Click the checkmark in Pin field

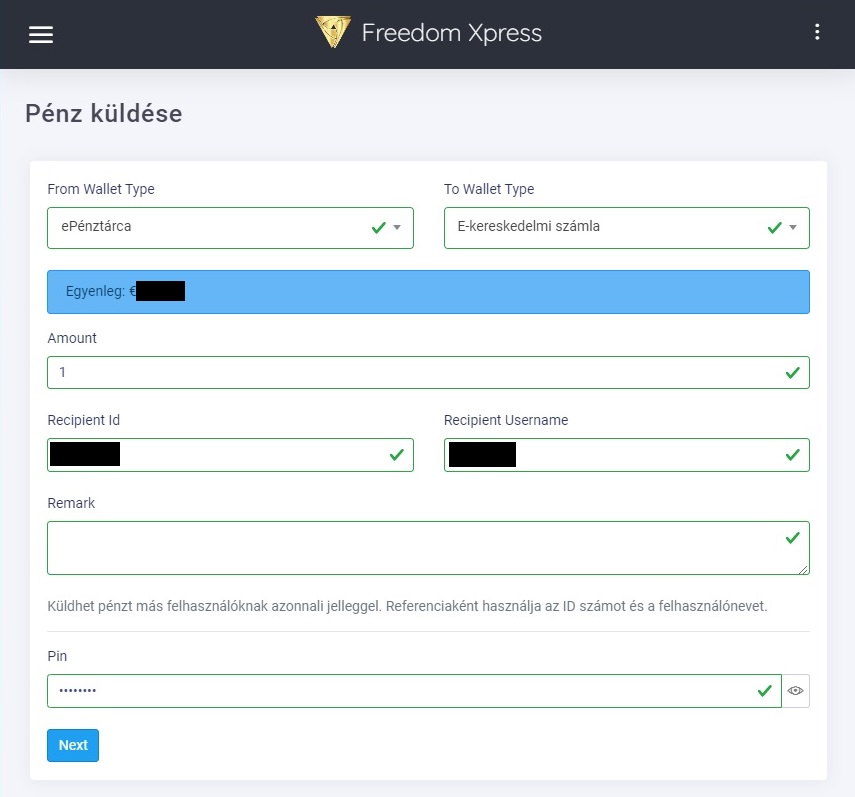click(765, 691)
